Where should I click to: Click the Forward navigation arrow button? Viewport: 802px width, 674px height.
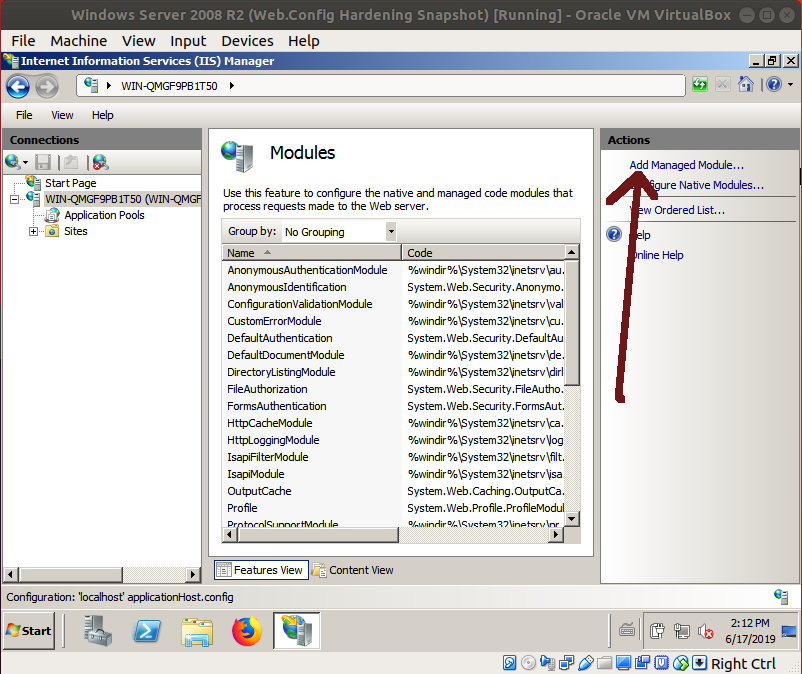point(47,86)
